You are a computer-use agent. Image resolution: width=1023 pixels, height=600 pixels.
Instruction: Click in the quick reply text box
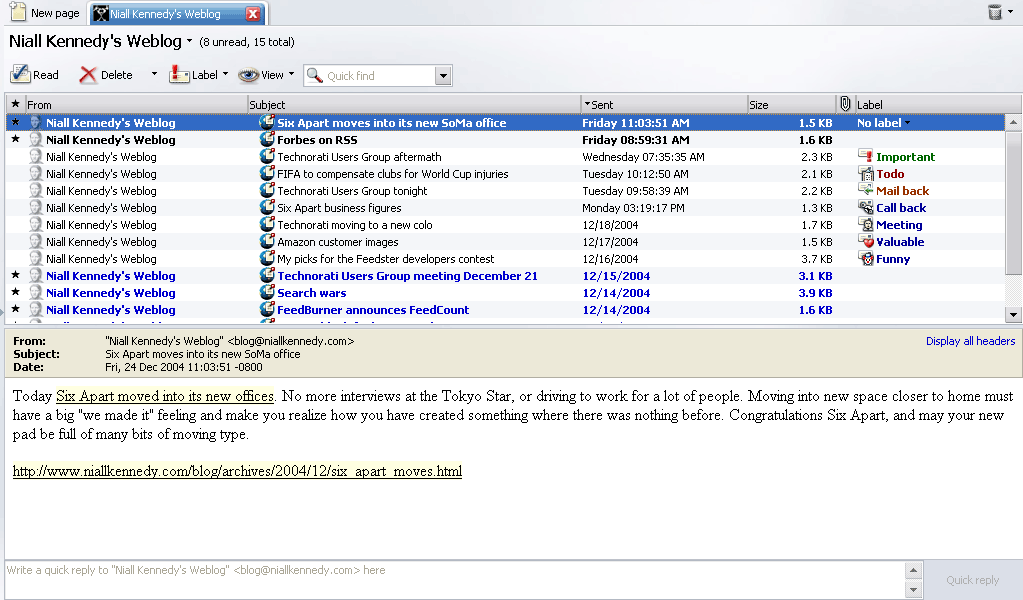click(455, 579)
